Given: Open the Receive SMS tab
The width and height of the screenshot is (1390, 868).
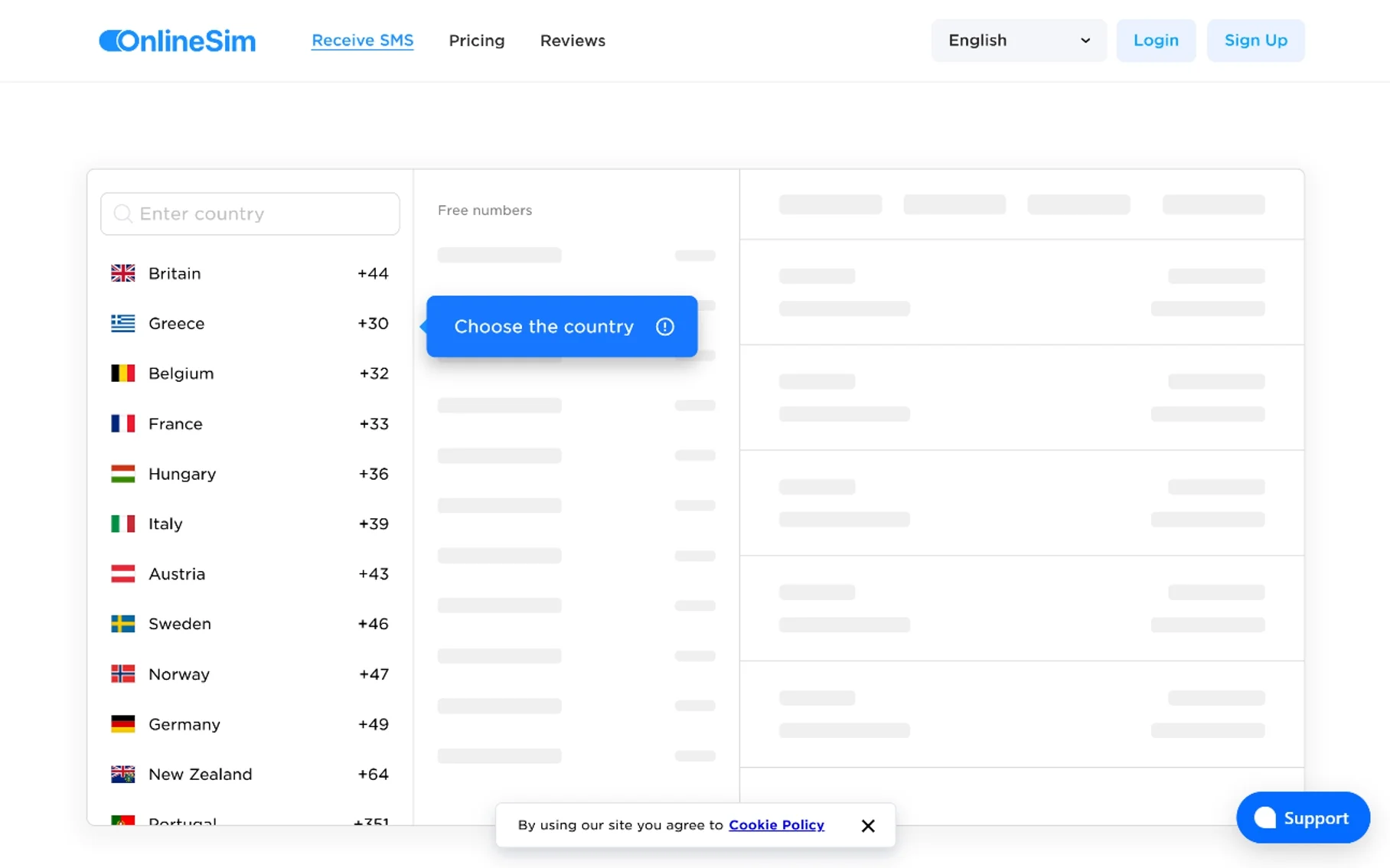Looking at the screenshot, I should coord(362,41).
